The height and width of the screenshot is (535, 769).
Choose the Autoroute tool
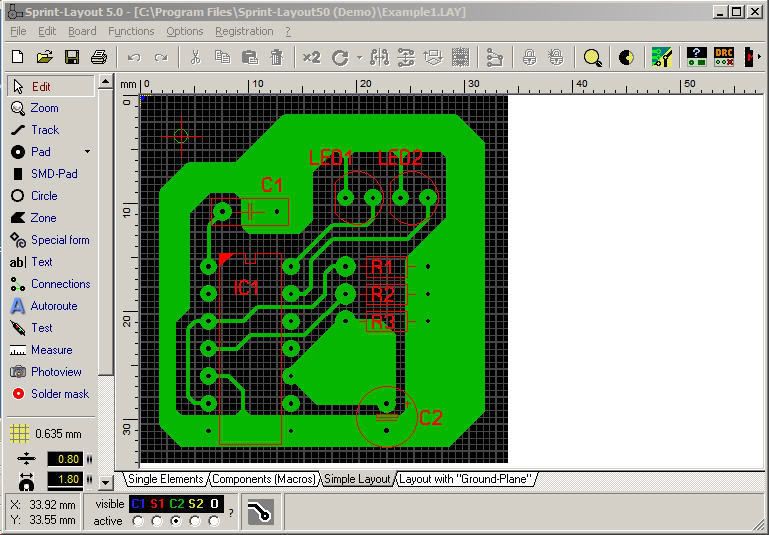point(53,306)
